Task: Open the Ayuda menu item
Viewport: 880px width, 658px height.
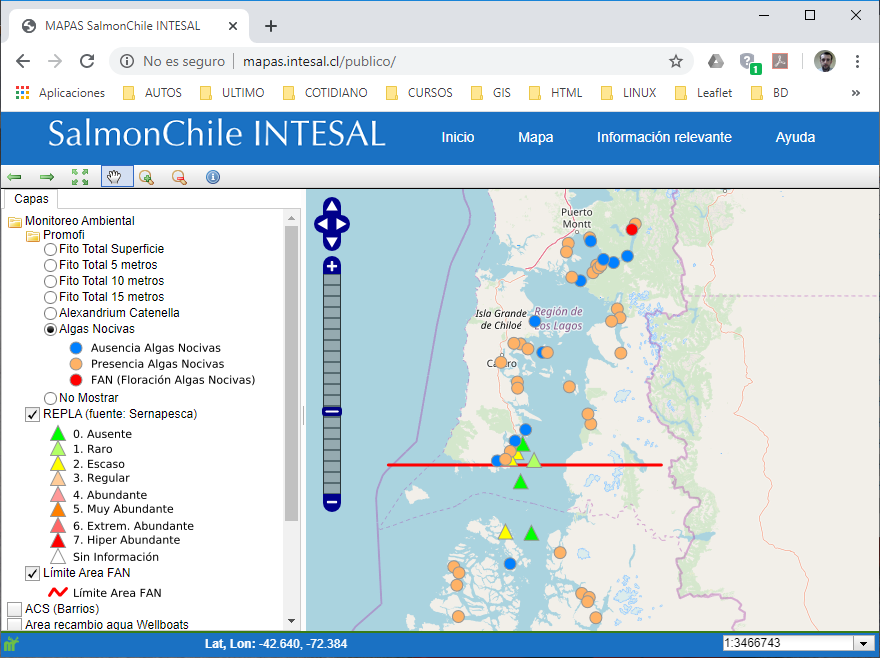Action: 795,137
